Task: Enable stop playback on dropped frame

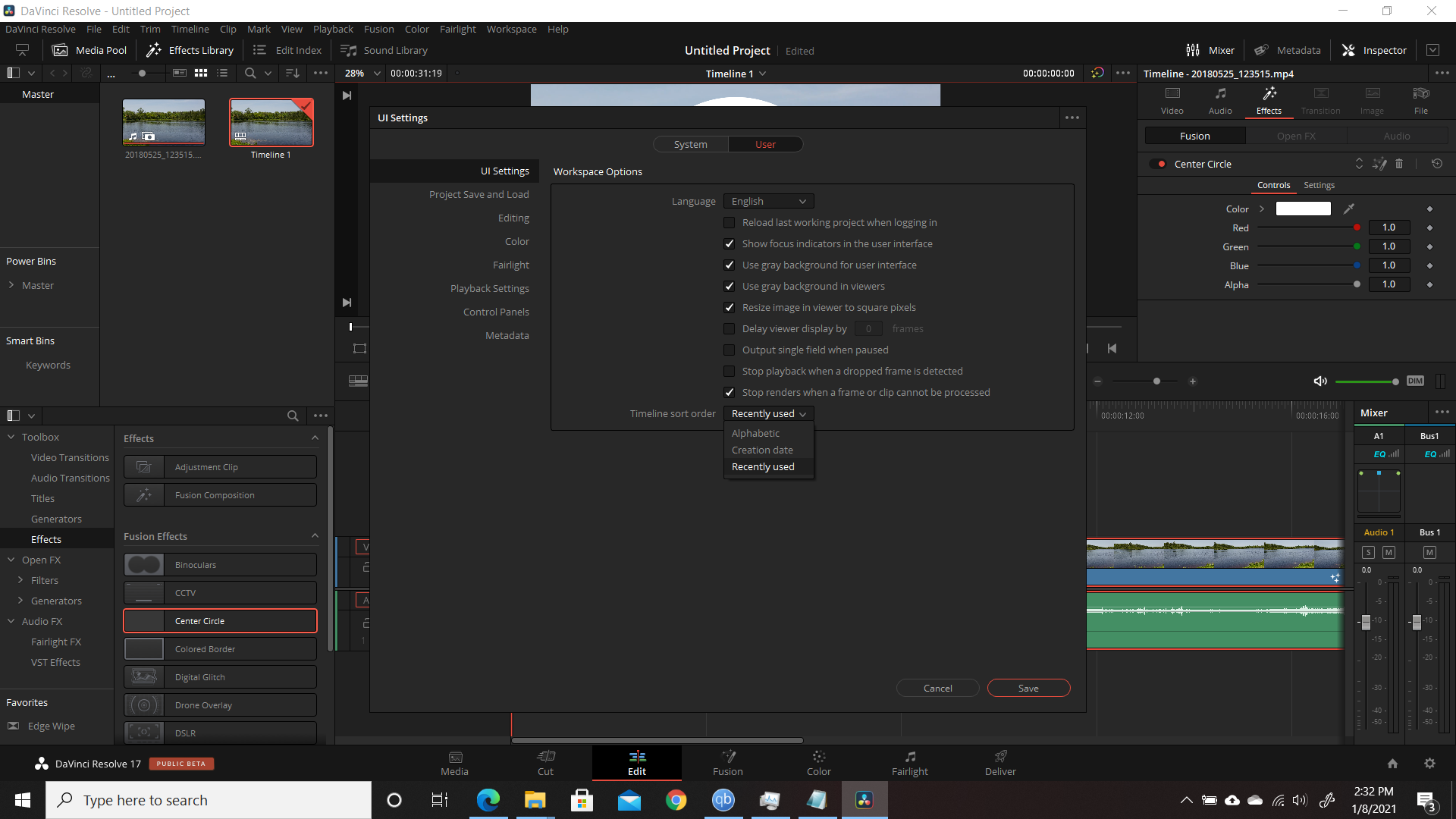Action: pyautogui.click(x=729, y=371)
